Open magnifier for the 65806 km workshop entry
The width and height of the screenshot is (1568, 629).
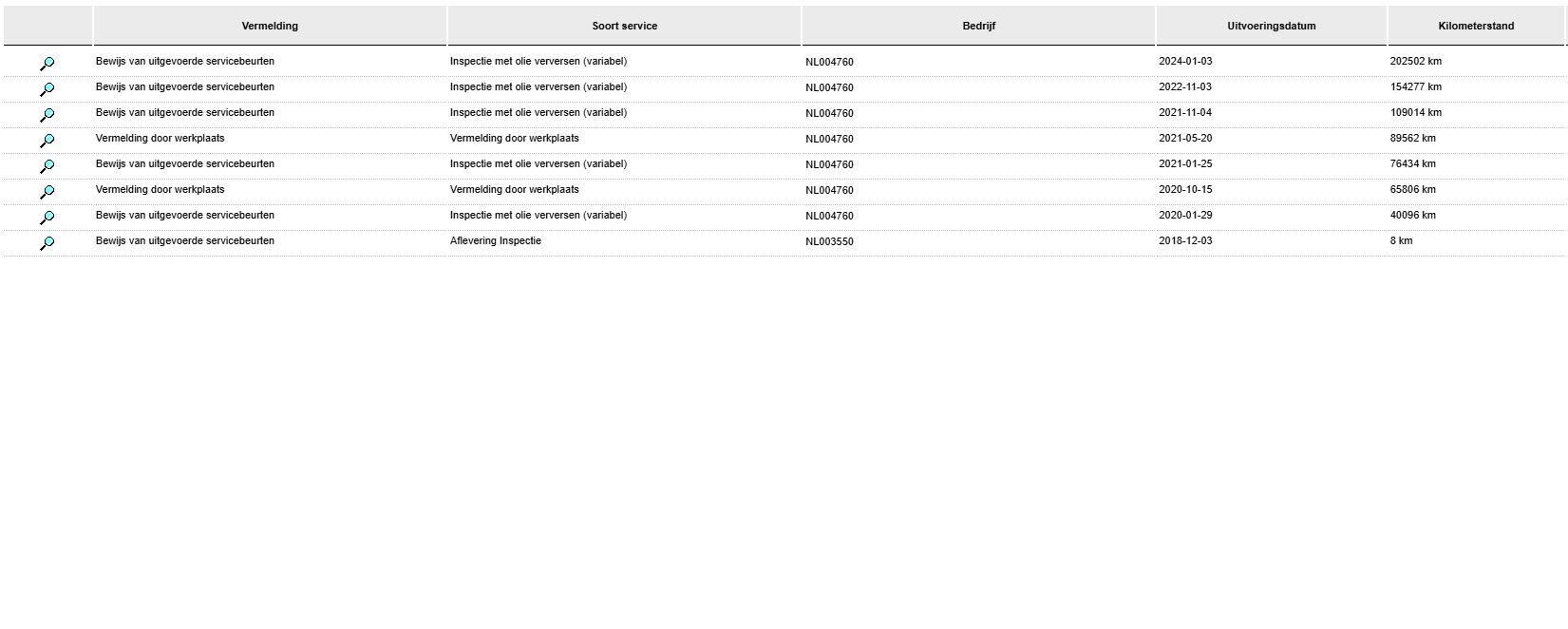[47, 192]
